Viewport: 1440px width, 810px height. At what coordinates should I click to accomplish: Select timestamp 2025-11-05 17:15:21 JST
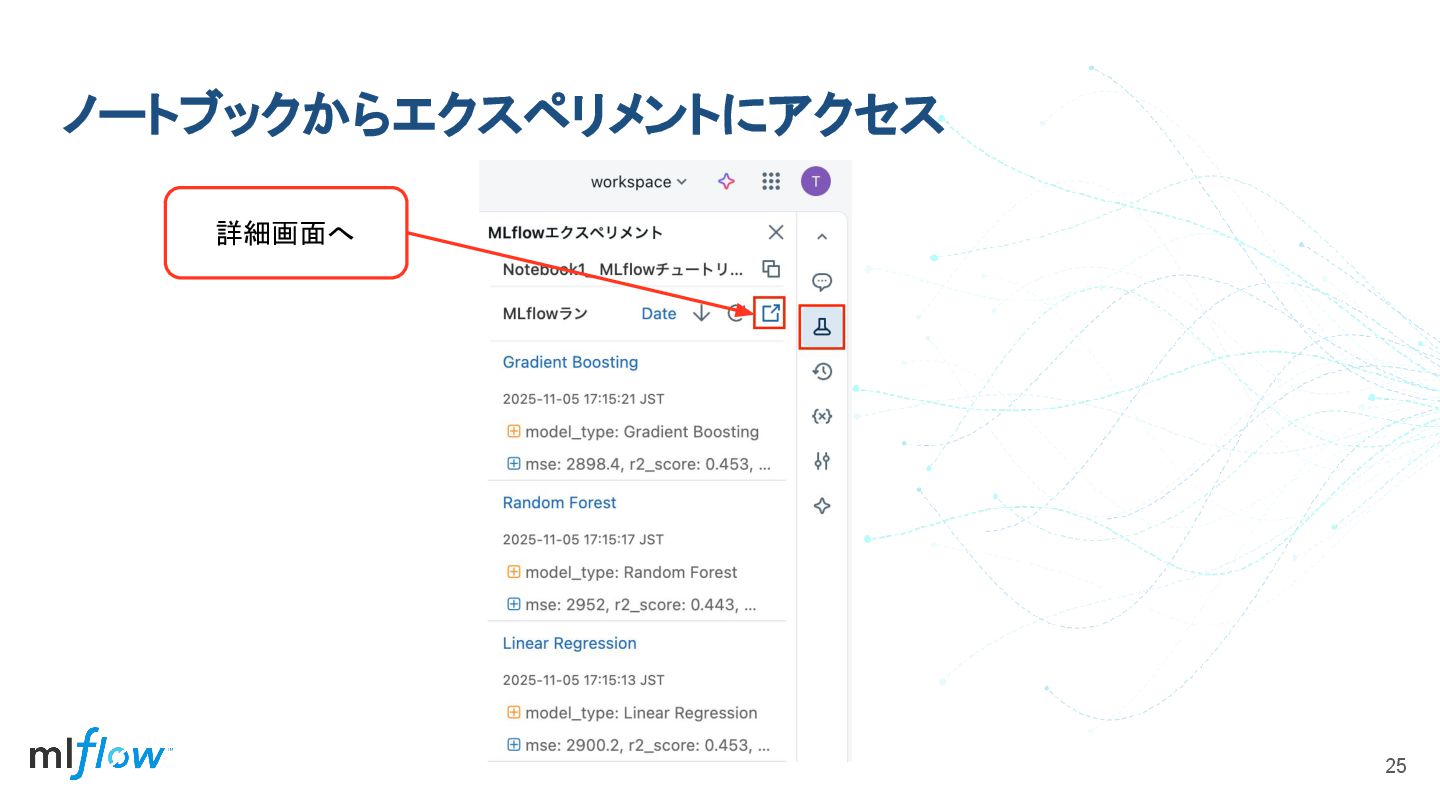(x=583, y=399)
